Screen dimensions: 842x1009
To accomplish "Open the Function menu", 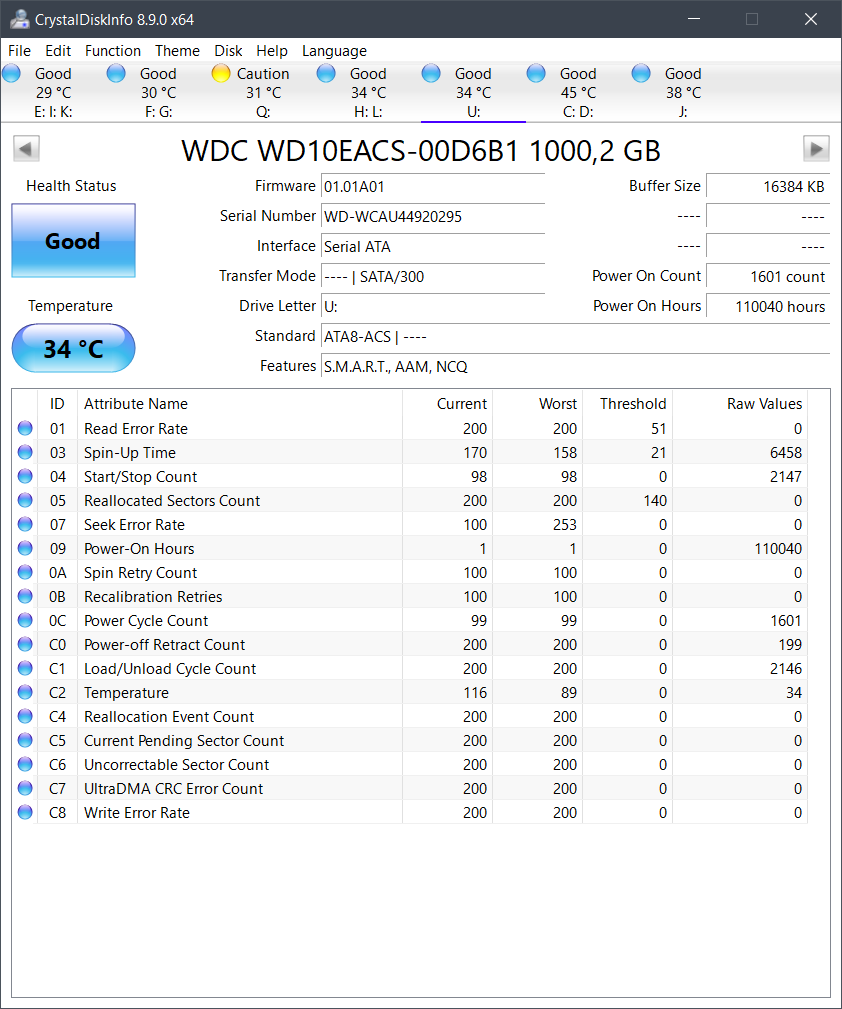I will (x=113, y=51).
